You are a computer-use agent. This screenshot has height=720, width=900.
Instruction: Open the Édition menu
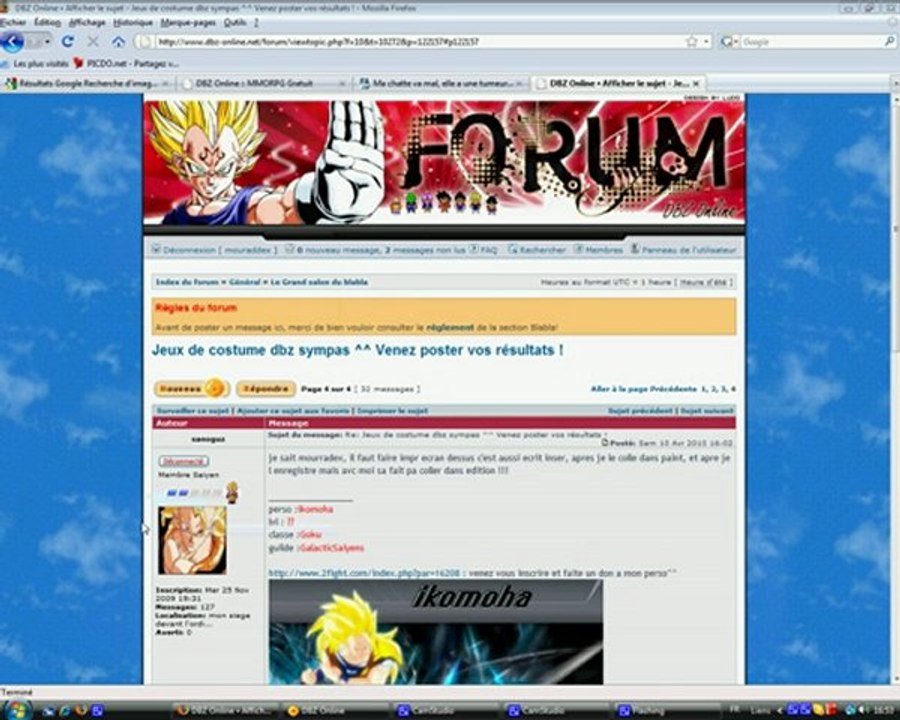pos(48,22)
